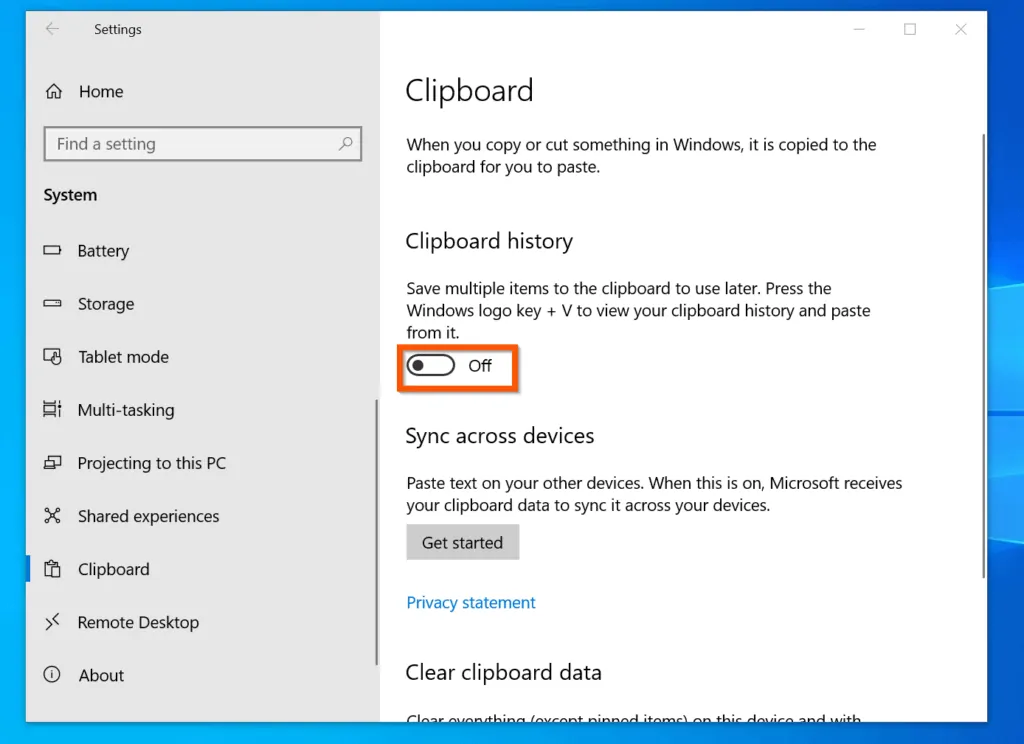The height and width of the screenshot is (744, 1024).
Task: Maximize the Settings window
Action: pyautogui.click(x=909, y=29)
